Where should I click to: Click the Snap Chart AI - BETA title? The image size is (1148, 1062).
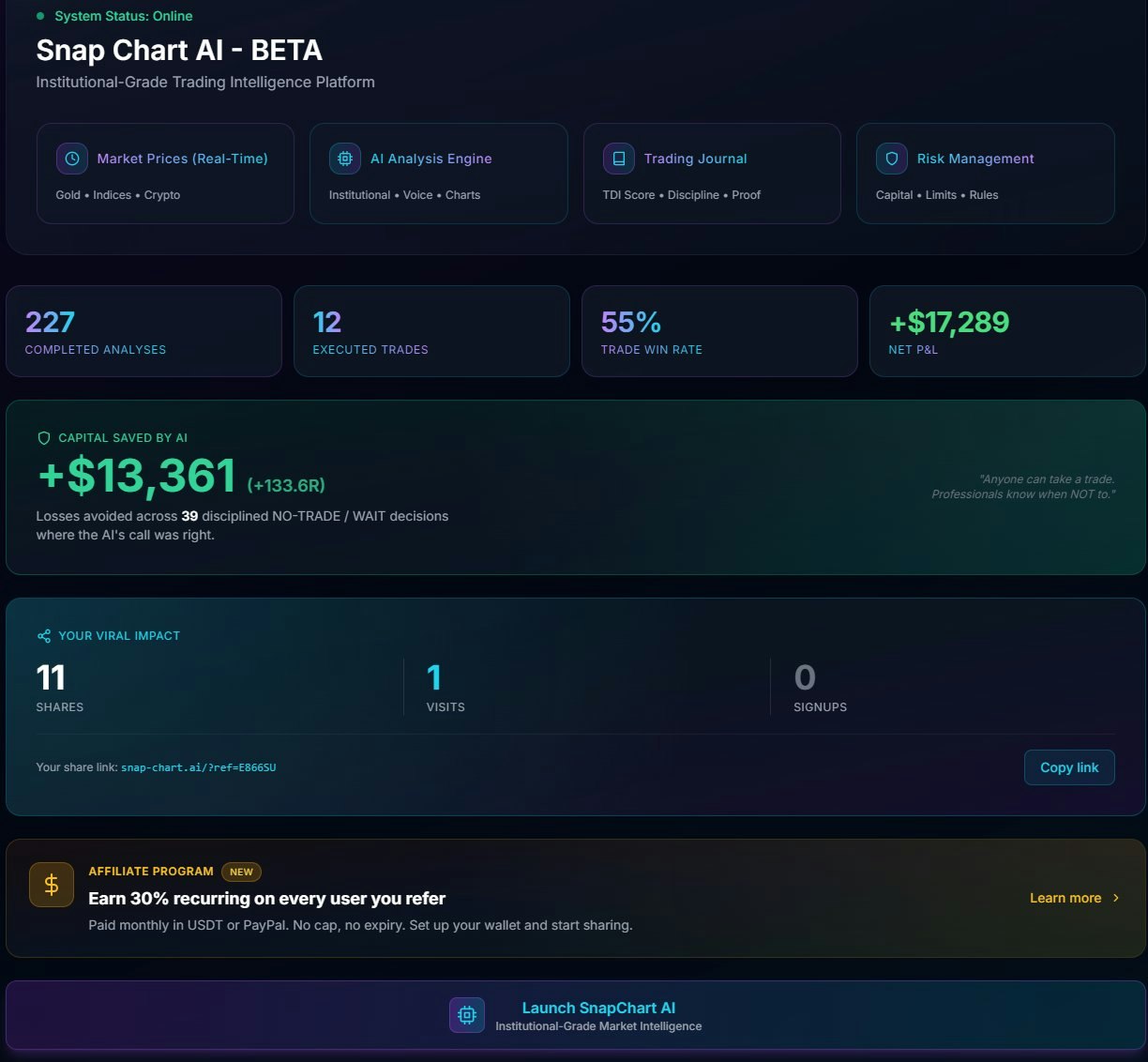[179, 50]
